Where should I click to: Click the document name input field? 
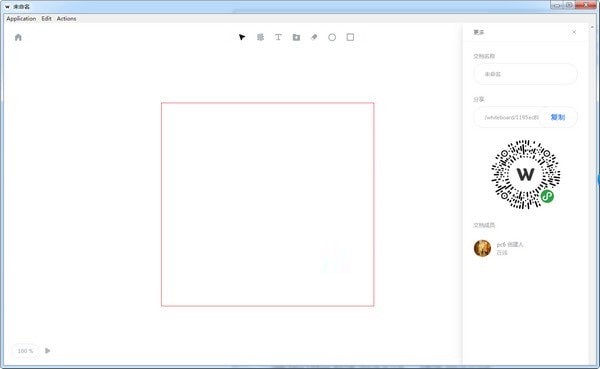click(525, 74)
